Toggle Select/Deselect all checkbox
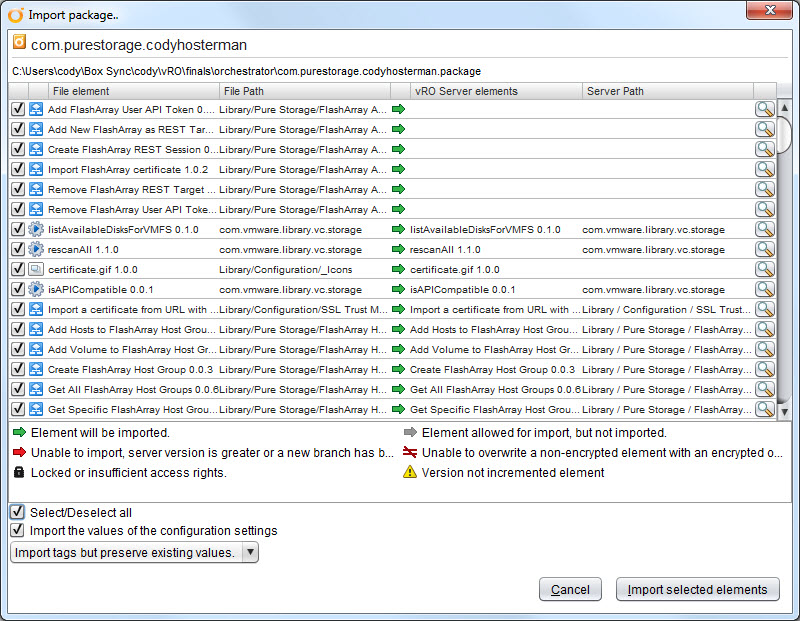800x621 pixels. pyautogui.click(x=17, y=512)
